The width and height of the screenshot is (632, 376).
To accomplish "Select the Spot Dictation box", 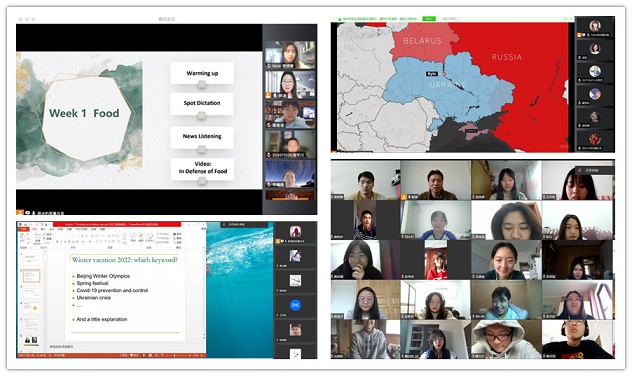I will pos(202,103).
